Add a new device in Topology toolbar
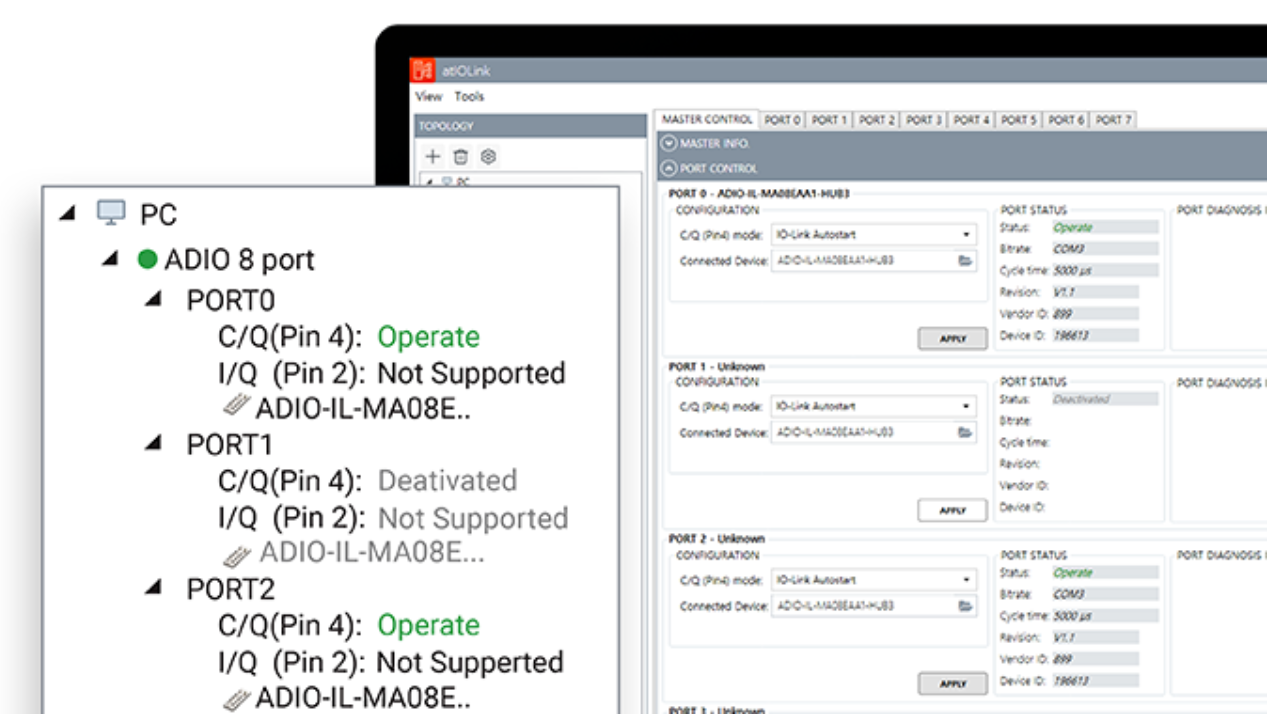The image size is (1269, 723). pyautogui.click(x=433, y=156)
